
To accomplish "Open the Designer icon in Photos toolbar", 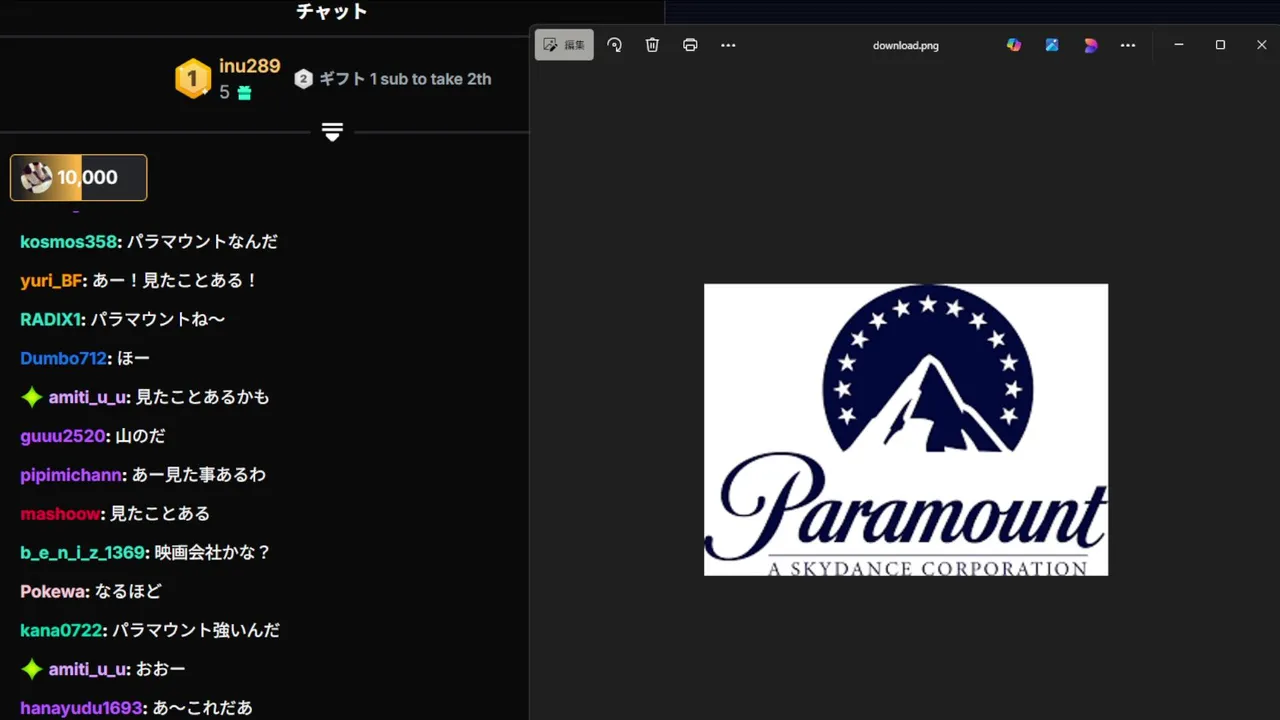I will 1052,45.
